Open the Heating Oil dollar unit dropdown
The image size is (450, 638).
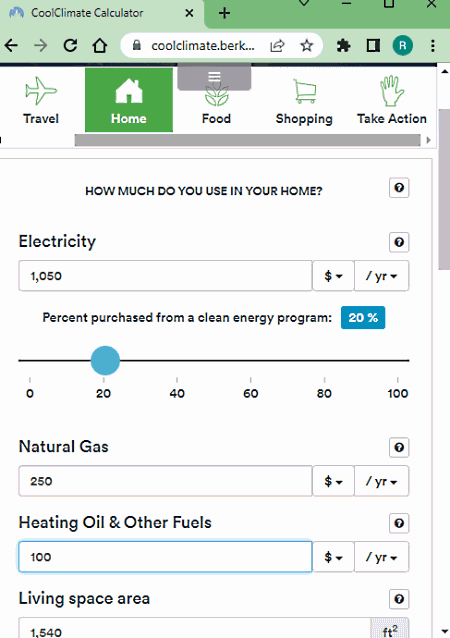333,557
